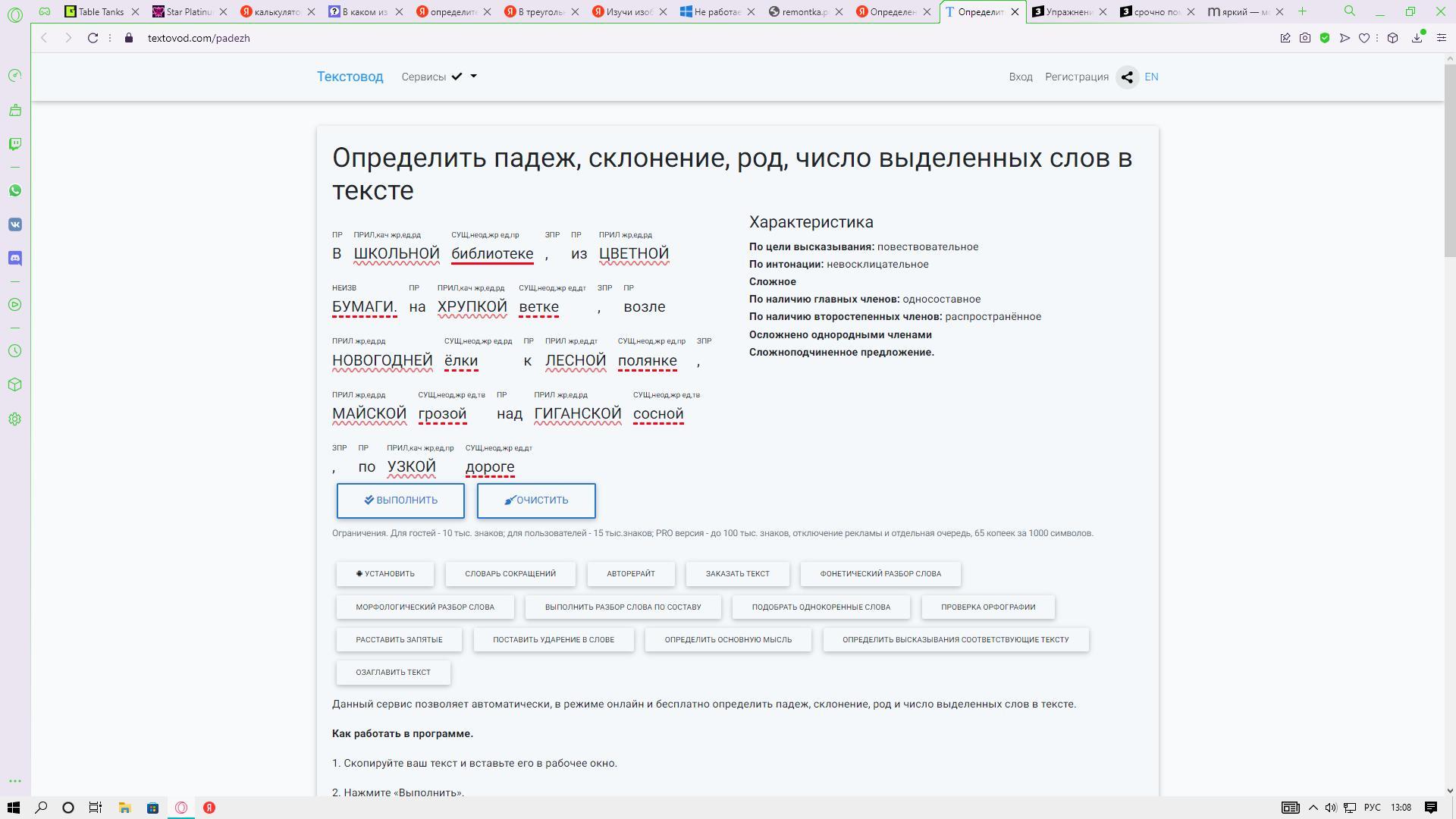Open the Discord sidebar panel
Image resolution: width=1456 pixels, height=819 pixels.
[15, 259]
